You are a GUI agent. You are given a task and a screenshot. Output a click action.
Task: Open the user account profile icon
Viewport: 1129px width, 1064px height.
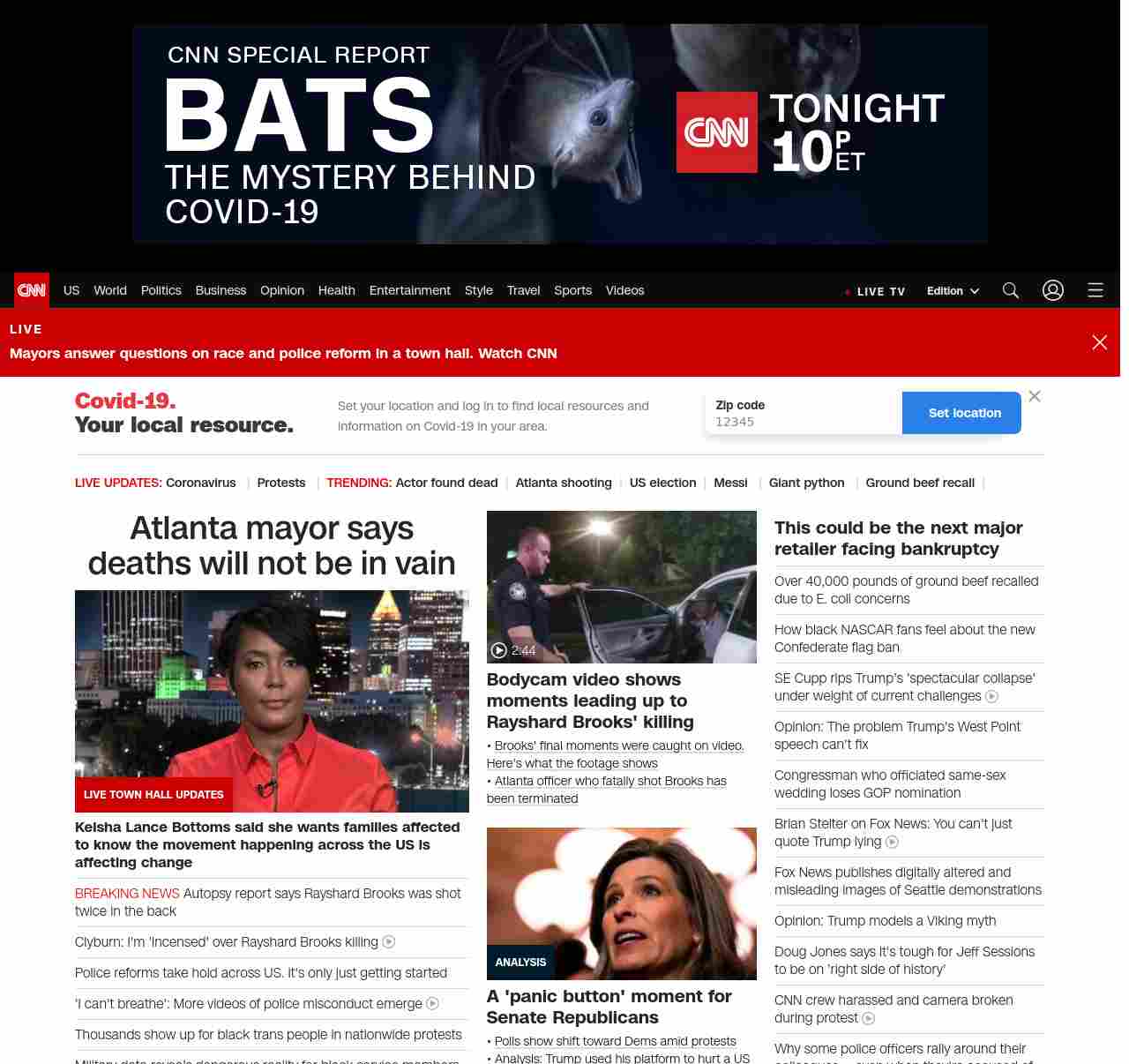coord(1053,290)
